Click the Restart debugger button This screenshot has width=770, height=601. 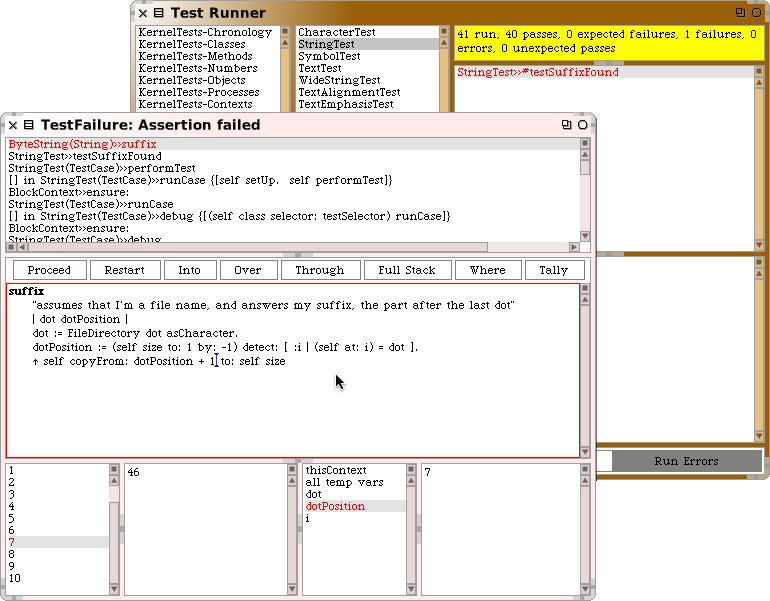point(124,270)
